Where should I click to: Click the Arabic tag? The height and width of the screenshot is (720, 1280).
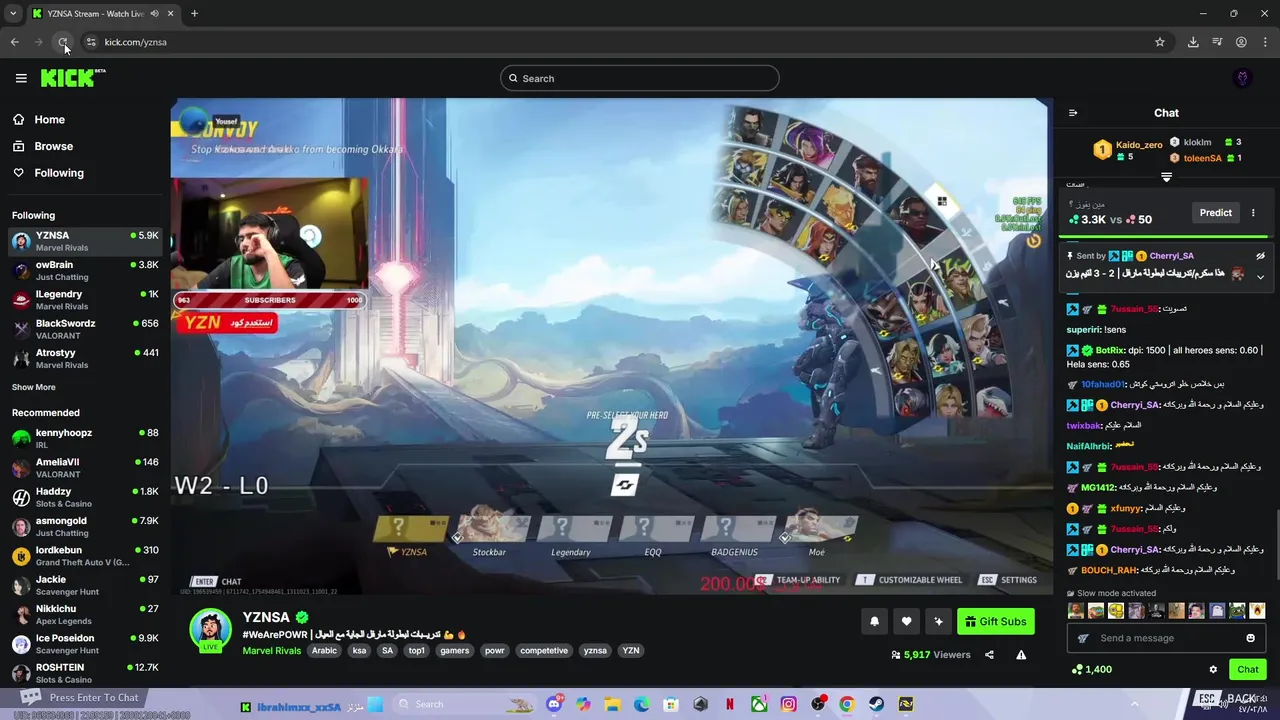pos(324,651)
